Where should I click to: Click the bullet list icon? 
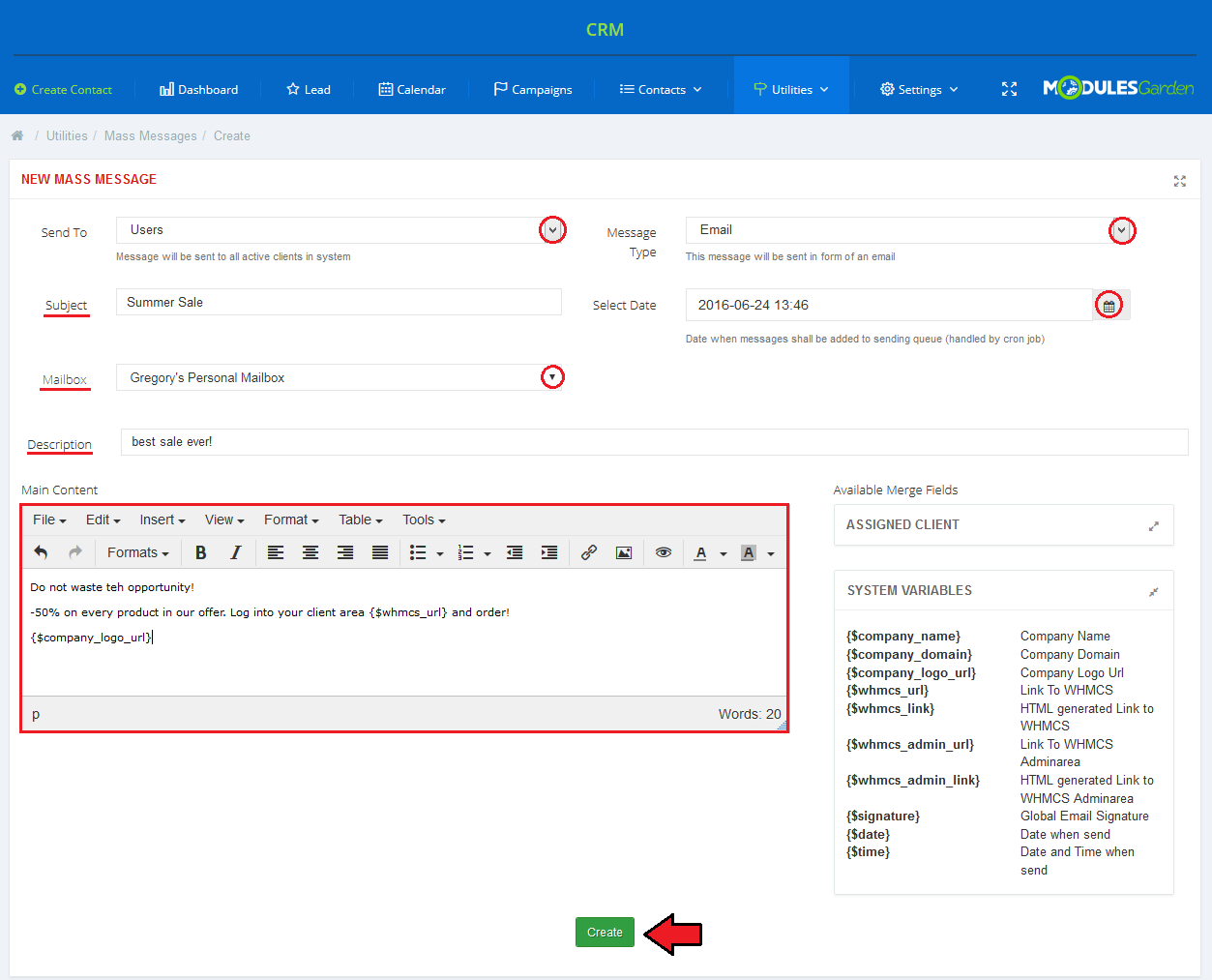click(x=418, y=552)
